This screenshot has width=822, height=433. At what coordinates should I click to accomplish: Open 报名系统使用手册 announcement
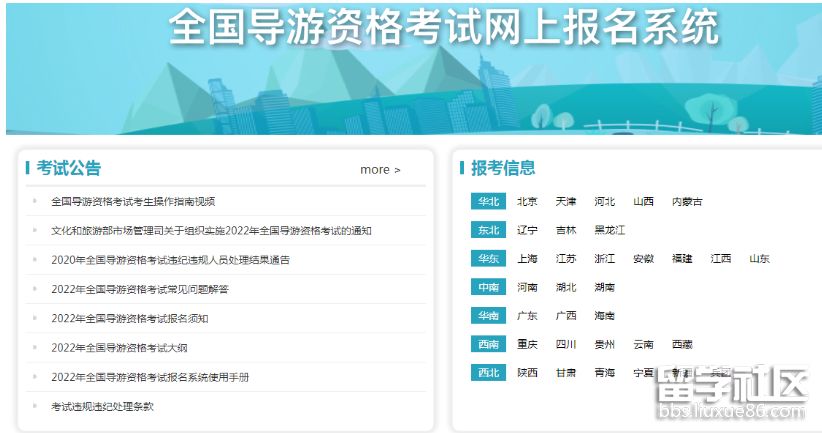pyautogui.click(x=150, y=377)
